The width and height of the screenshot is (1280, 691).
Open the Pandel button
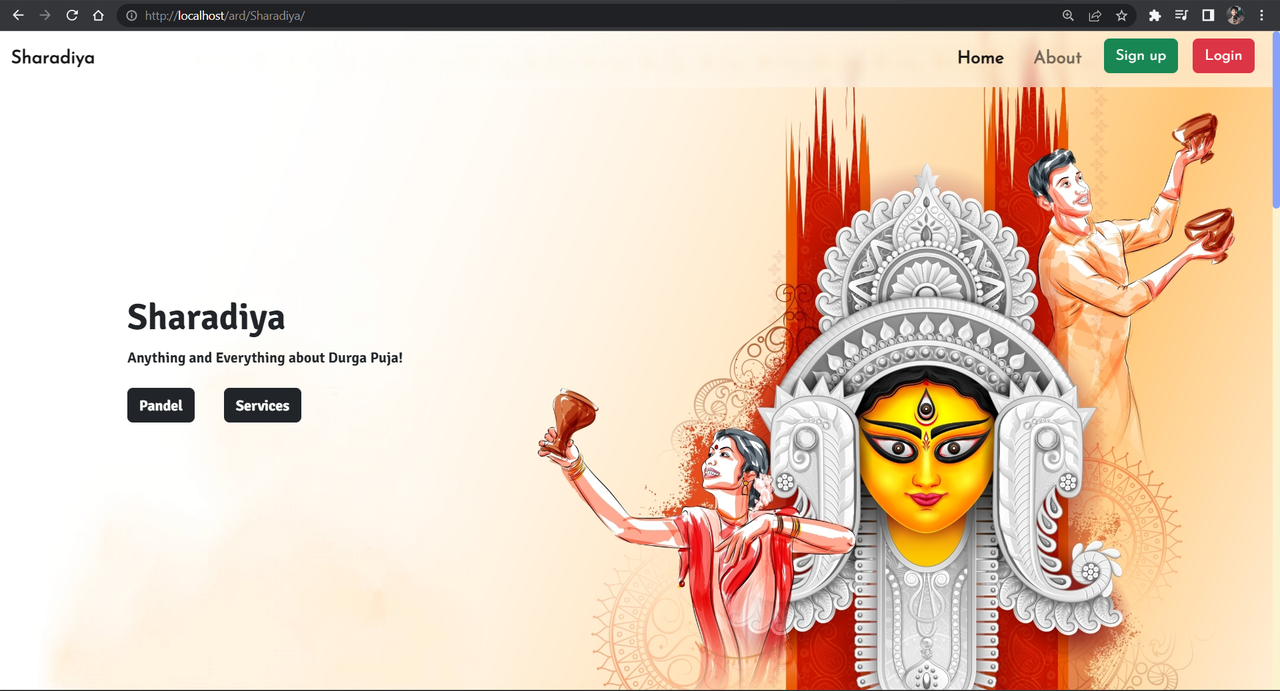click(161, 405)
